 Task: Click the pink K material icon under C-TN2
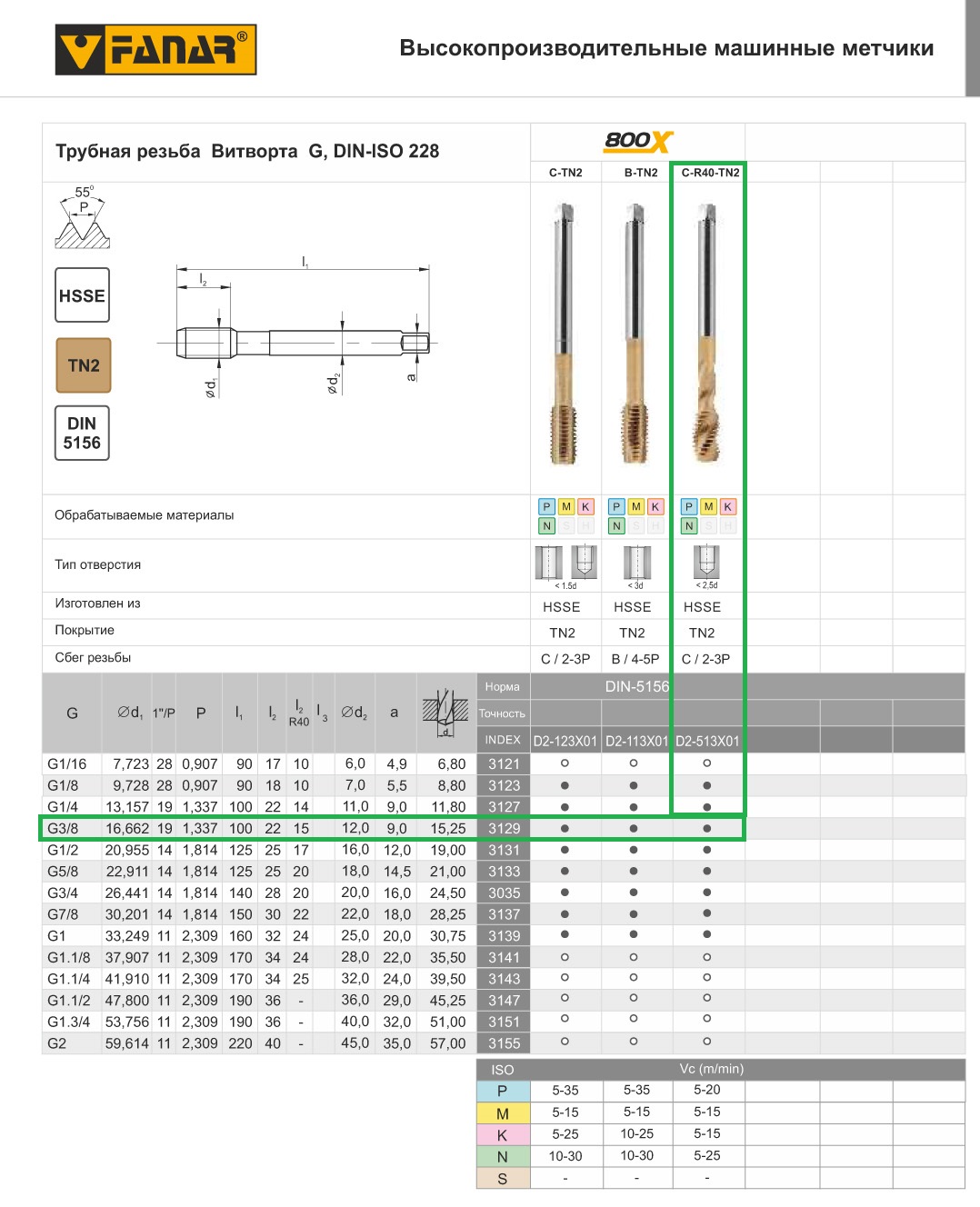[585, 507]
